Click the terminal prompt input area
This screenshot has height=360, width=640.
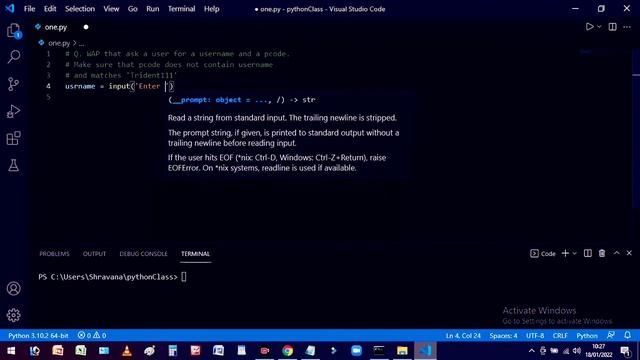[x=184, y=277]
